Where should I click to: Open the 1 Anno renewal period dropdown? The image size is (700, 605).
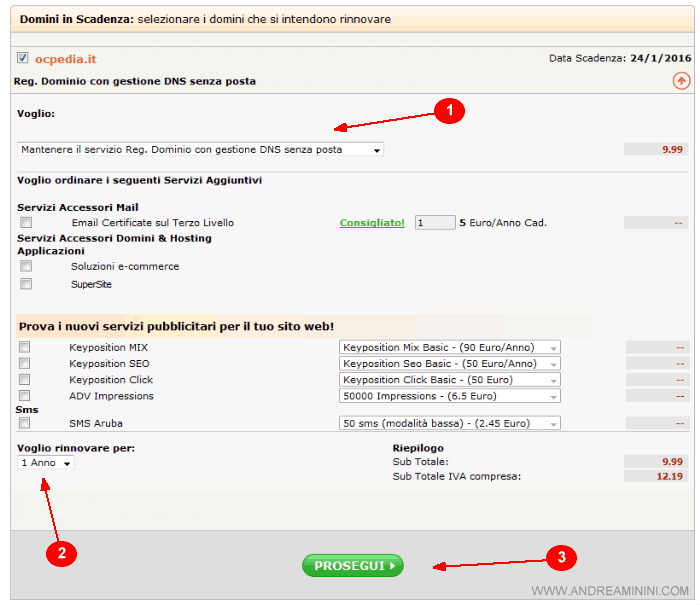(46, 464)
